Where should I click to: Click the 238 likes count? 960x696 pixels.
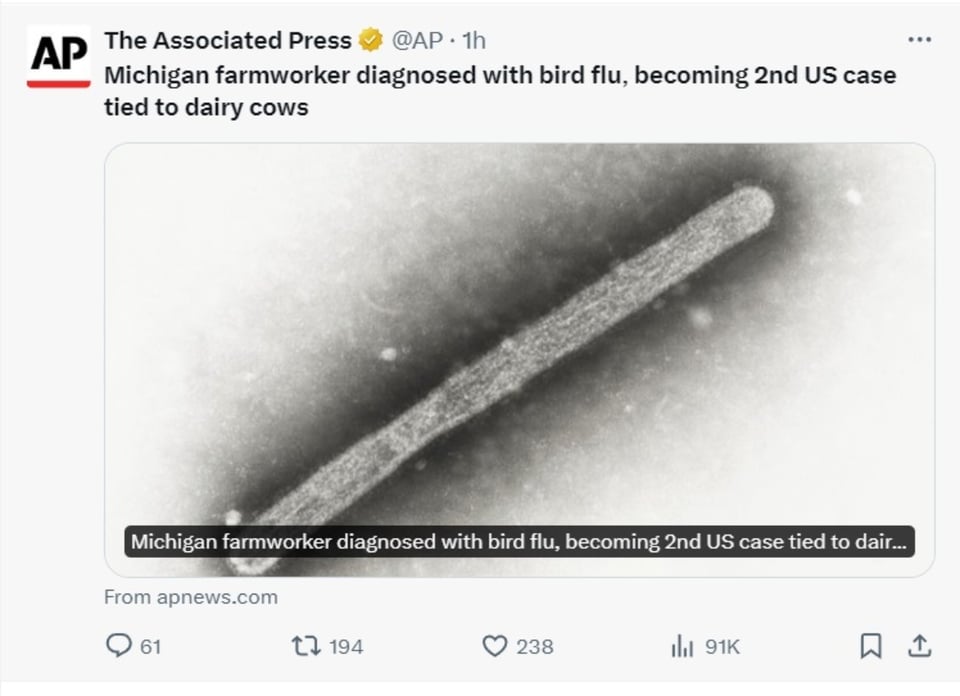point(534,647)
